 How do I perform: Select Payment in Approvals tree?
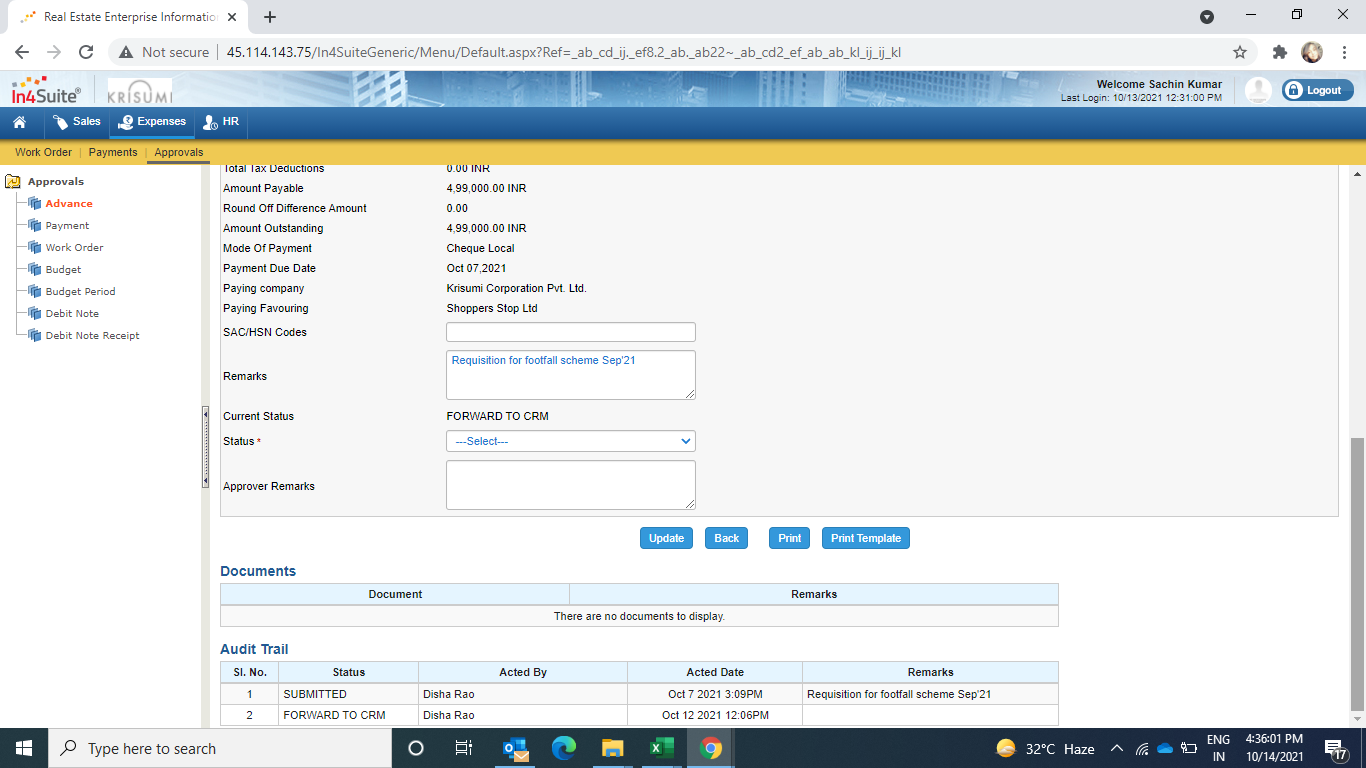click(67, 226)
